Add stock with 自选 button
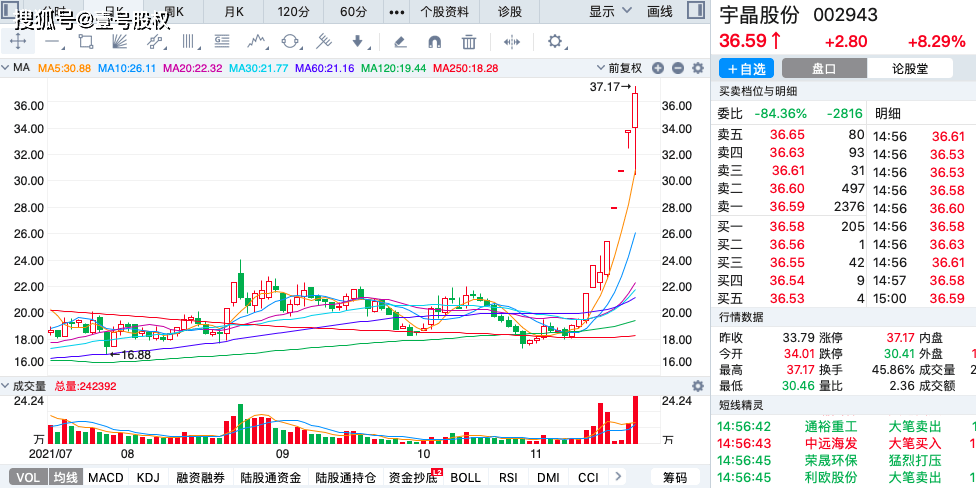The height and width of the screenshot is (488, 976). coord(747,68)
